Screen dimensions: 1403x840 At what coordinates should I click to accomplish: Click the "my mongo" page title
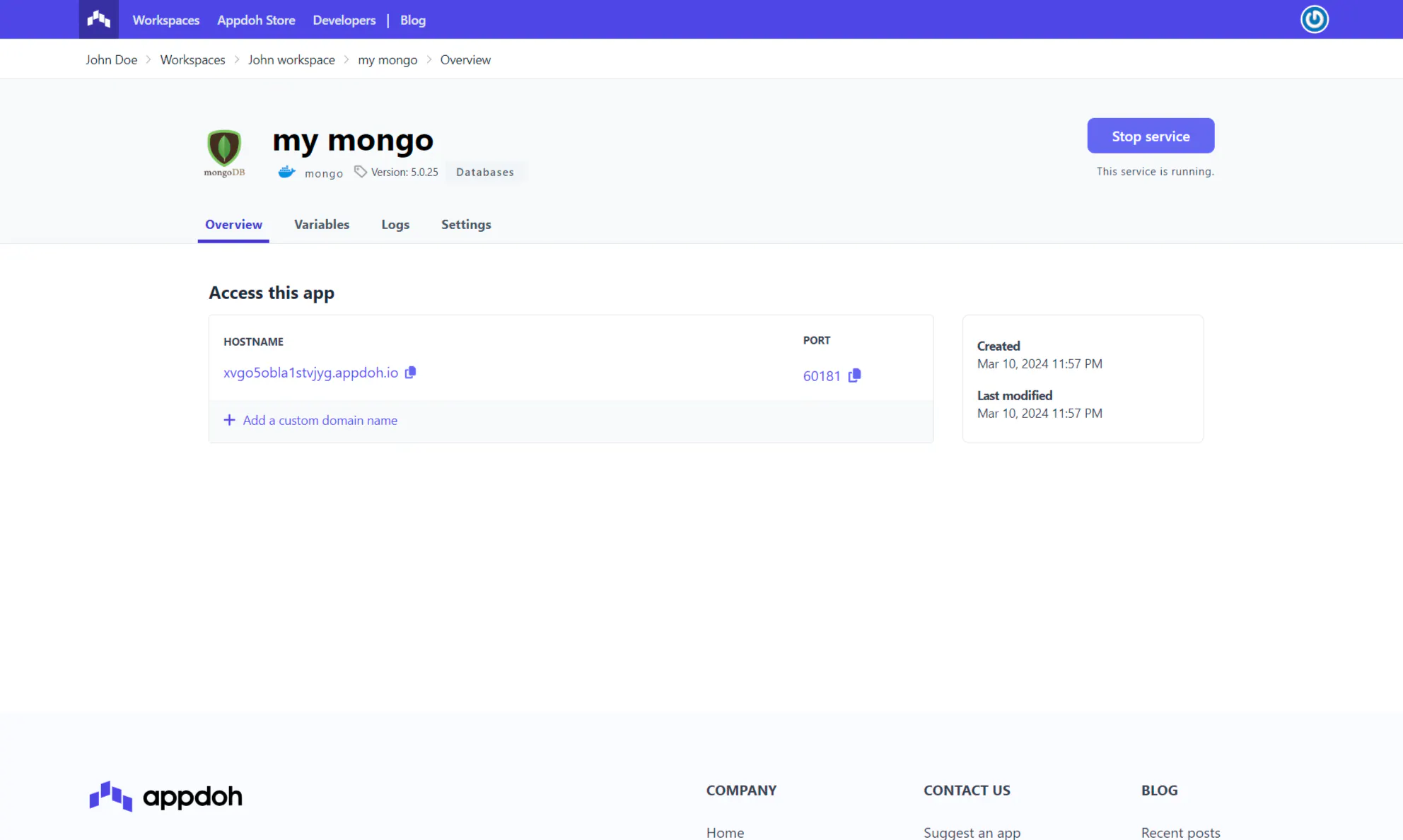(353, 141)
